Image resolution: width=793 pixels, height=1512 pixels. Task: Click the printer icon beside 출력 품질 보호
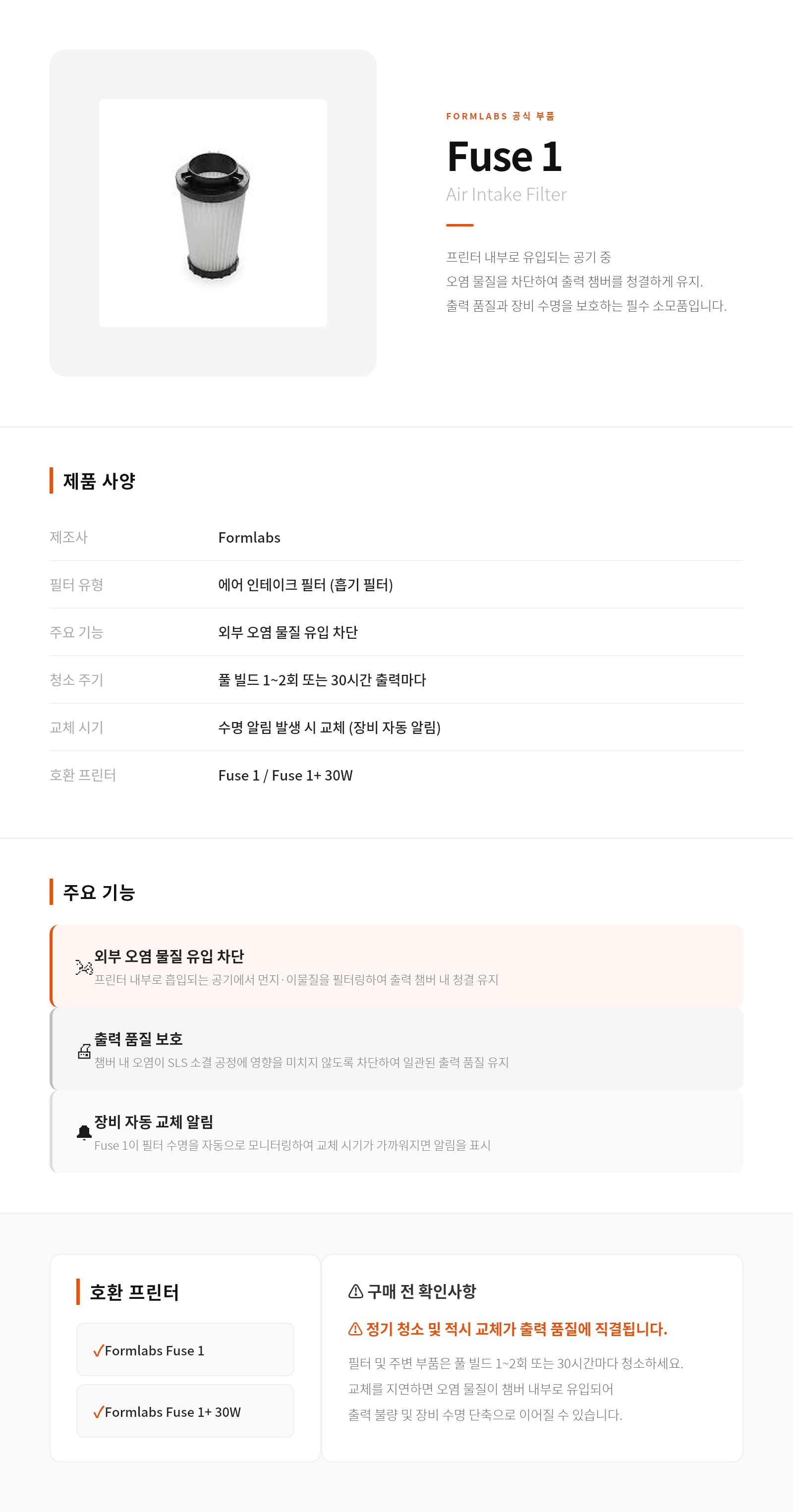[84, 1051]
